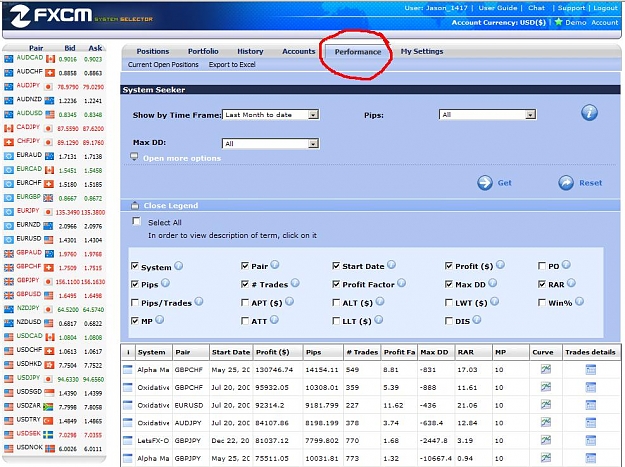The height and width of the screenshot is (467, 625).
Task: Enable the Win% checkbox
Action: click(x=542, y=302)
